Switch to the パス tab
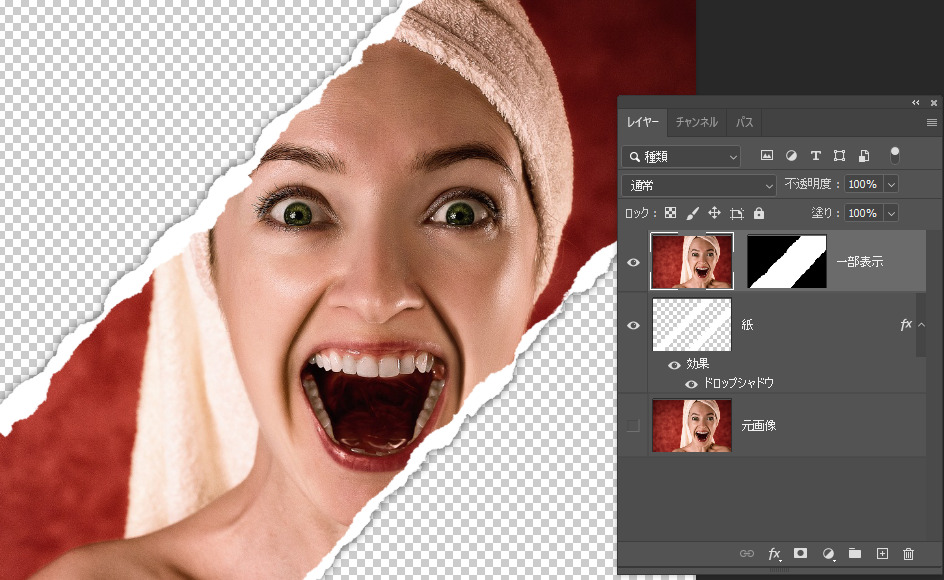The image size is (944, 580). coord(744,122)
